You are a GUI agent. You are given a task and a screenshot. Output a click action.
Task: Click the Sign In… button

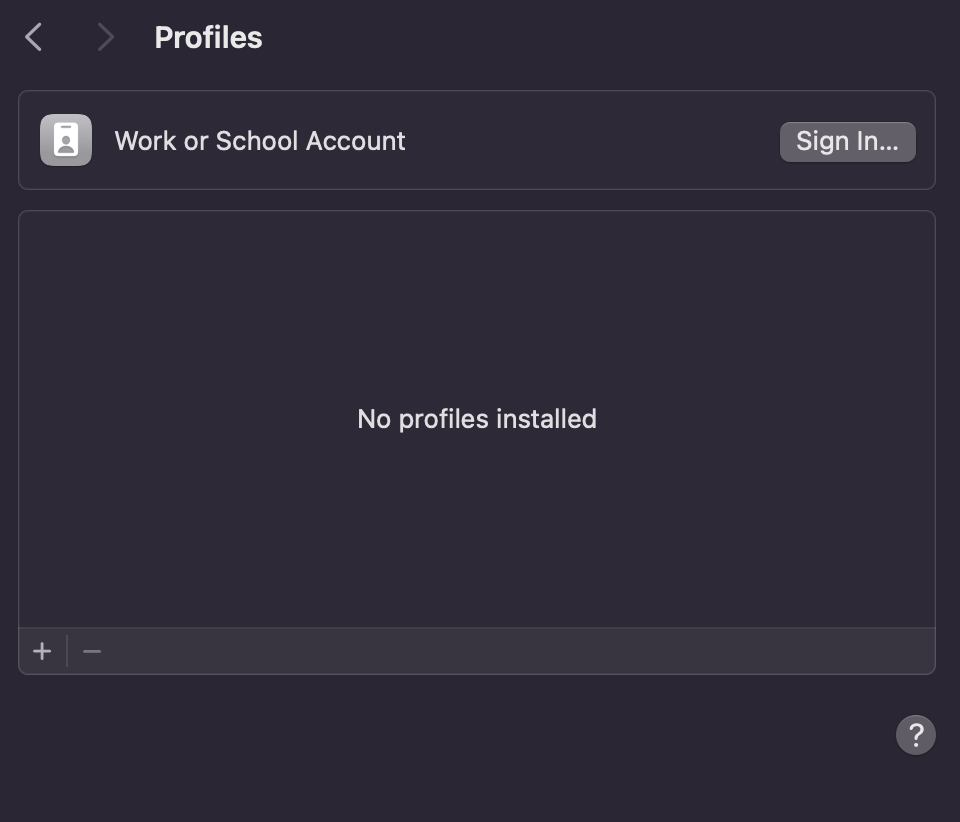point(847,141)
